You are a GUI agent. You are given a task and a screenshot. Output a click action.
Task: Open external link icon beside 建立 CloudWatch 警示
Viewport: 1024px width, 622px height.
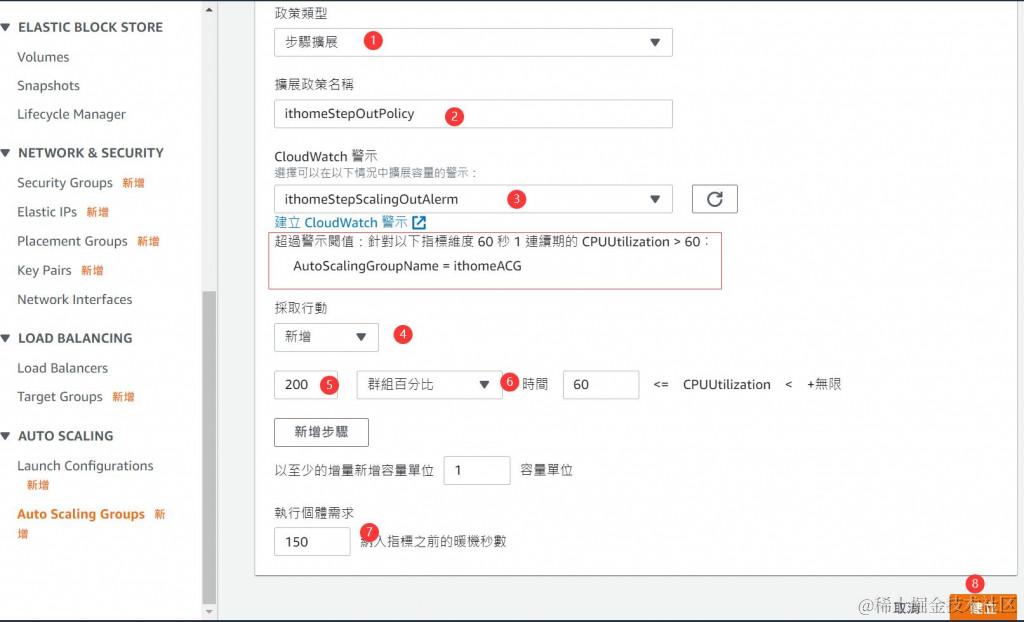click(419, 223)
